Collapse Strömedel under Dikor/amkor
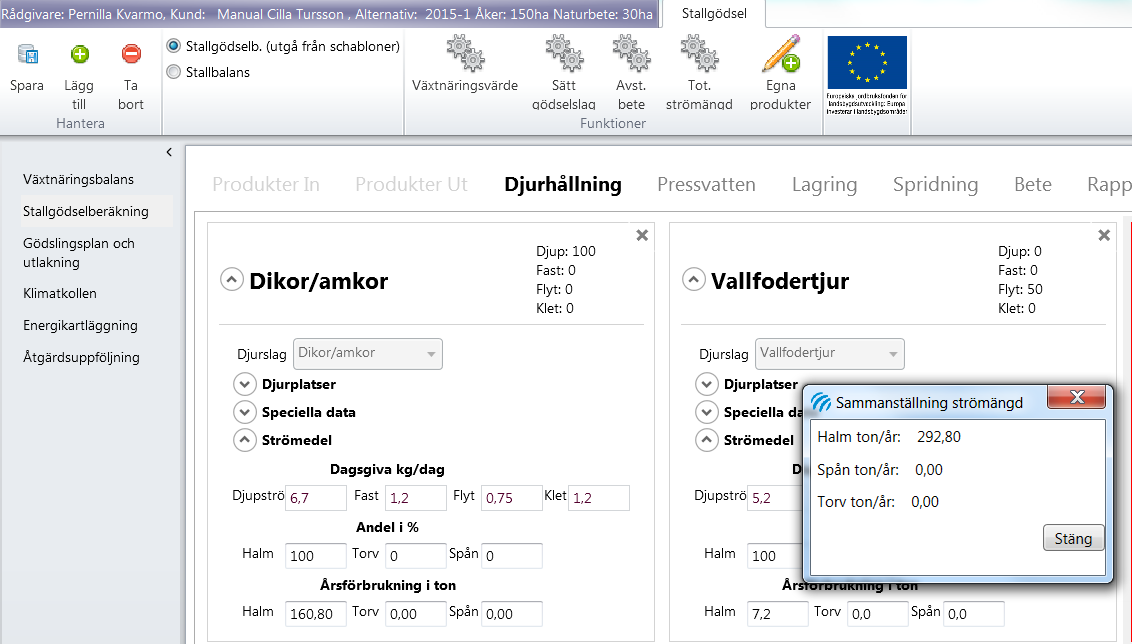Screen dimensions: 1132x644 point(245,440)
